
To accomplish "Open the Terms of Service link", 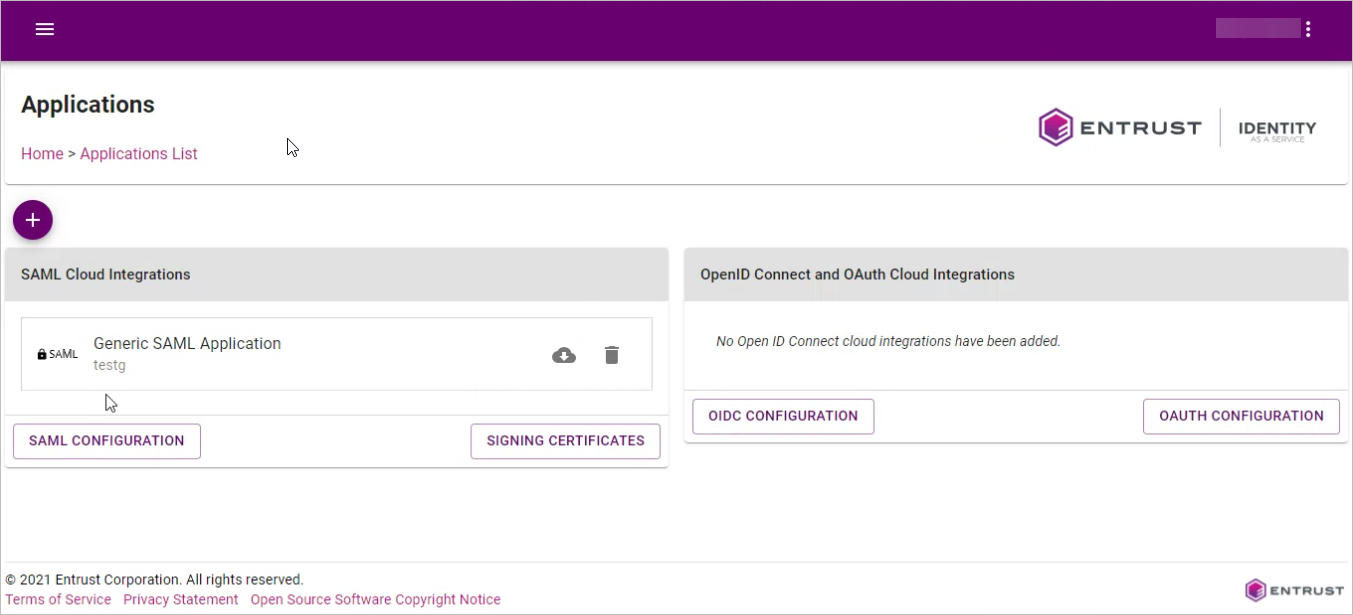I will (x=59, y=600).
